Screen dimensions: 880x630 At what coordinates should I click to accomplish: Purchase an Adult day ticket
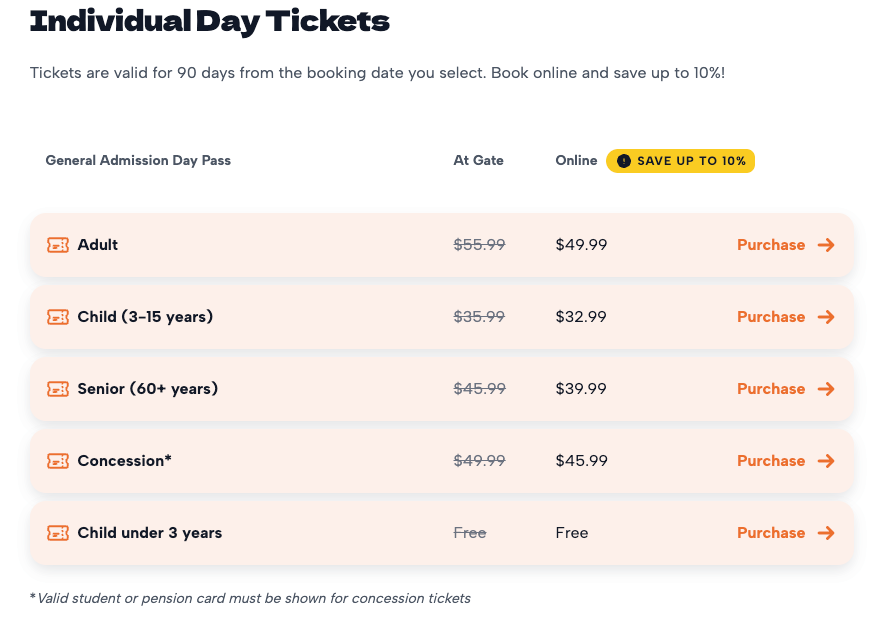point(771,245)
